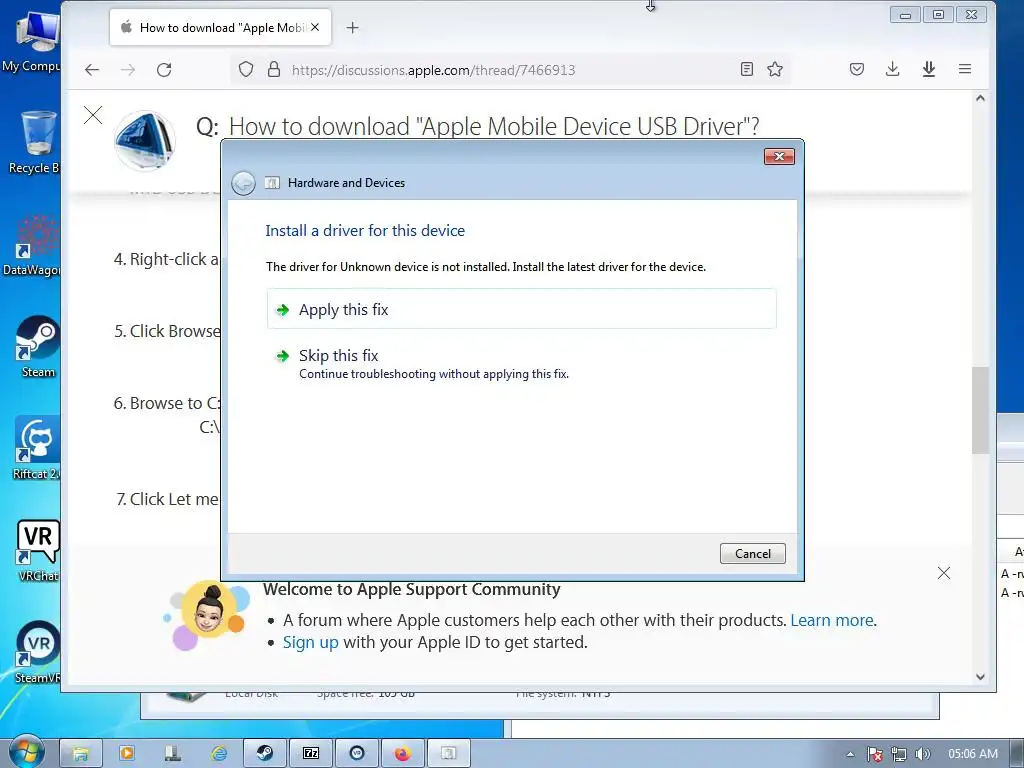Open volume speaker tray icon

922,754
